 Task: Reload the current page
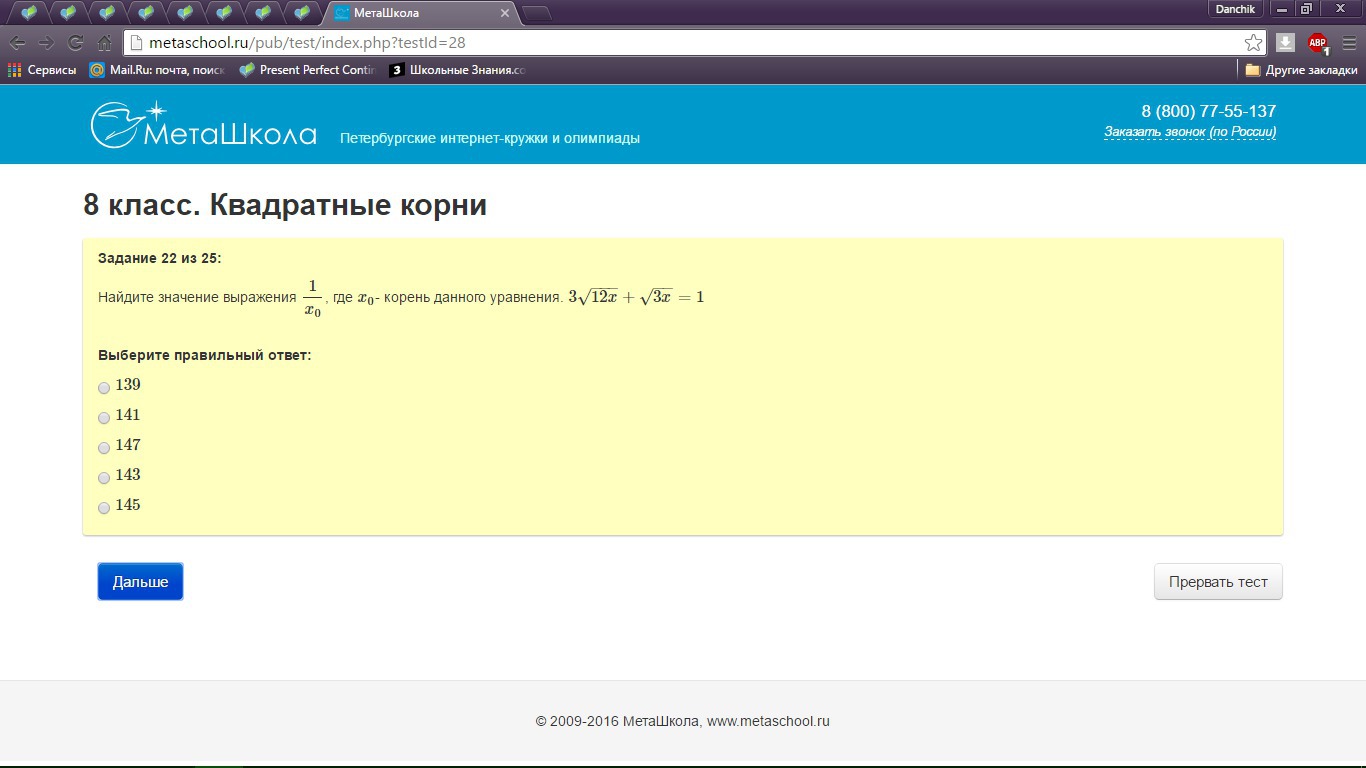75,43
